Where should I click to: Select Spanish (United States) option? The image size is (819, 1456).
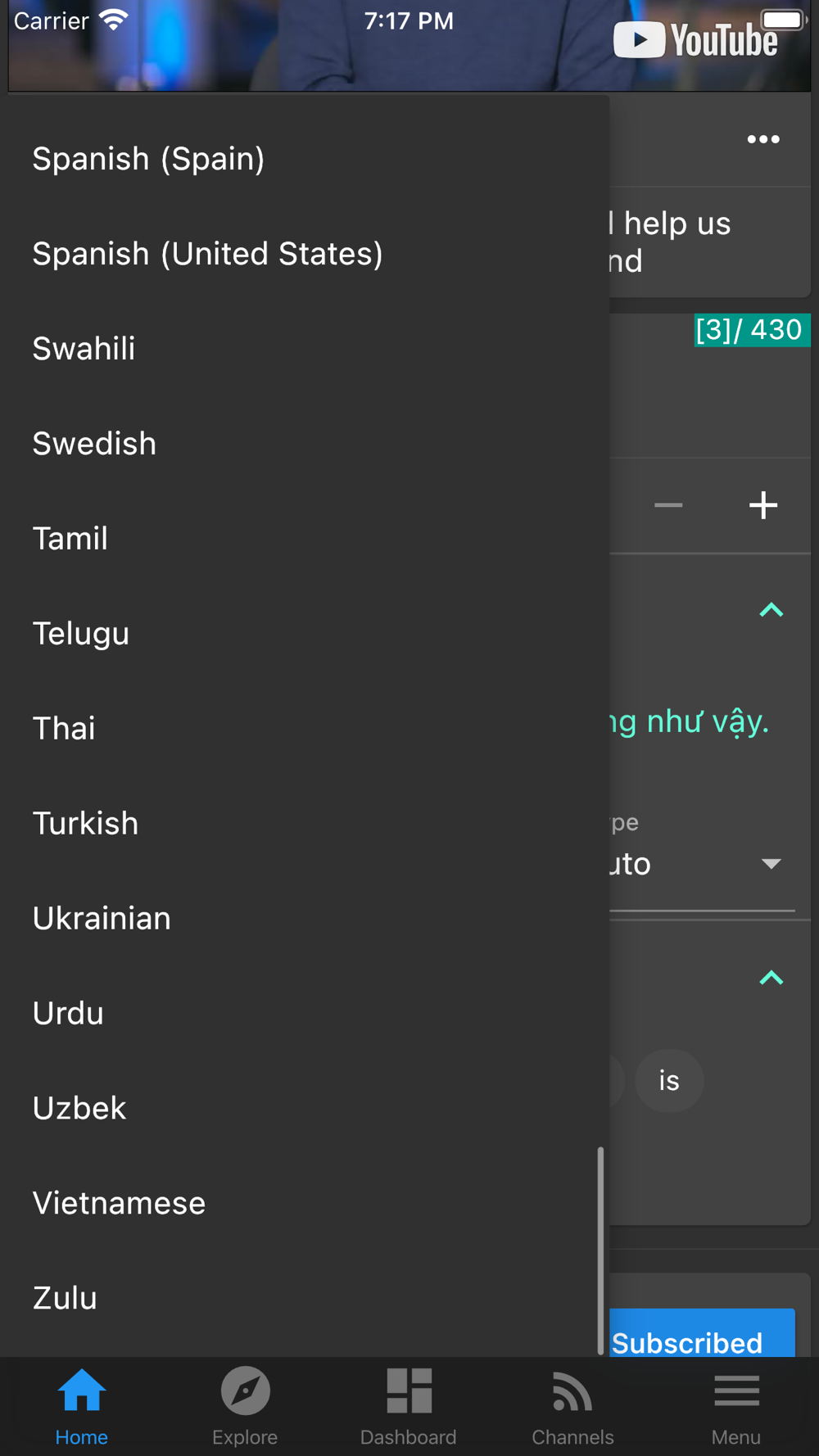[208, 254]
